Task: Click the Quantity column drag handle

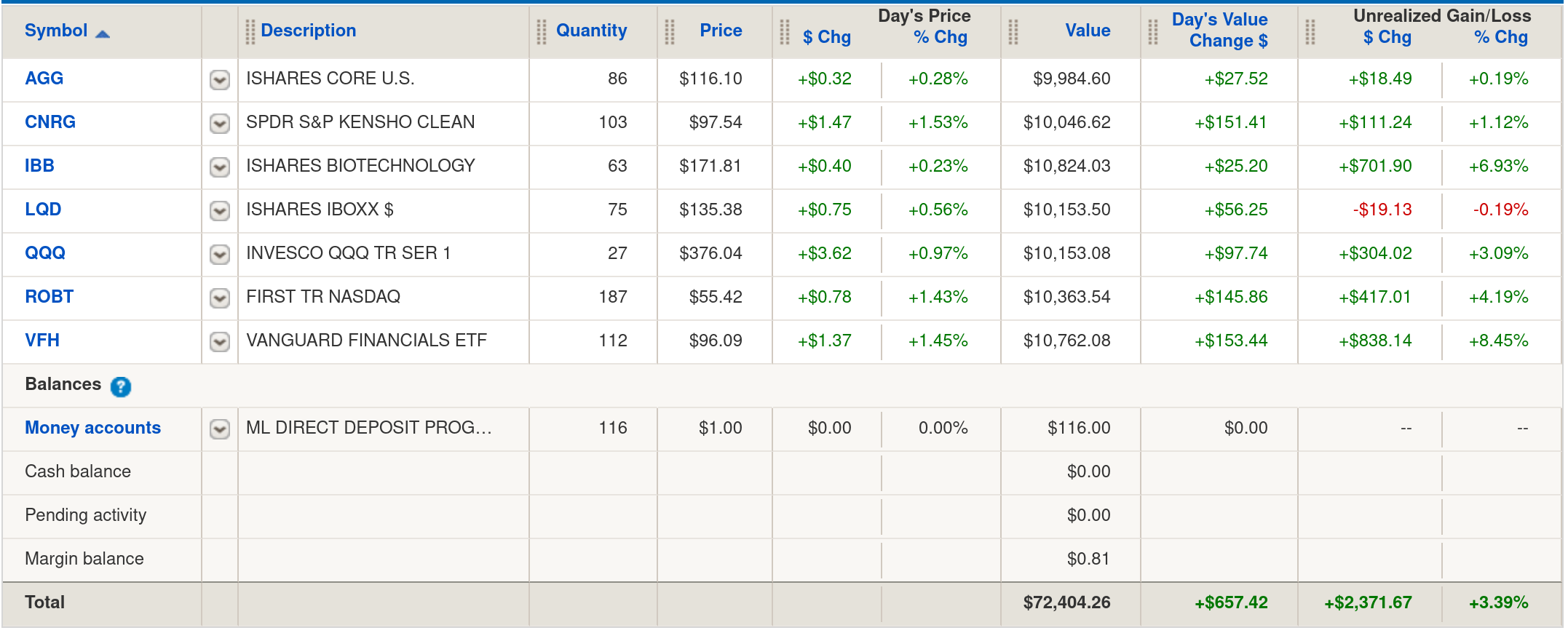Action: 542,31
